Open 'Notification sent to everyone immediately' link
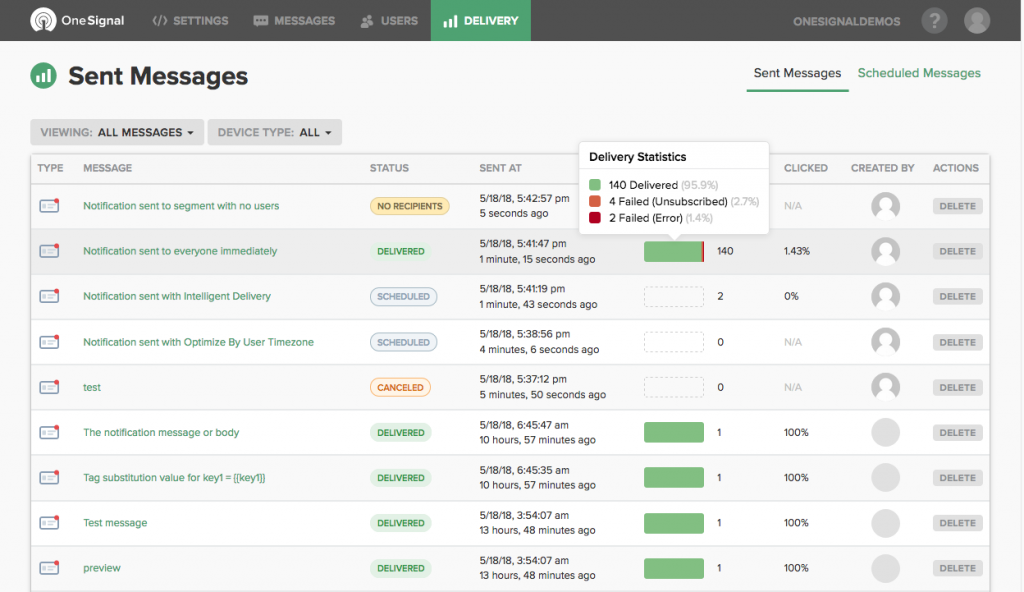The height and width of the screenshot is (592, 1024). pos(180,251)
